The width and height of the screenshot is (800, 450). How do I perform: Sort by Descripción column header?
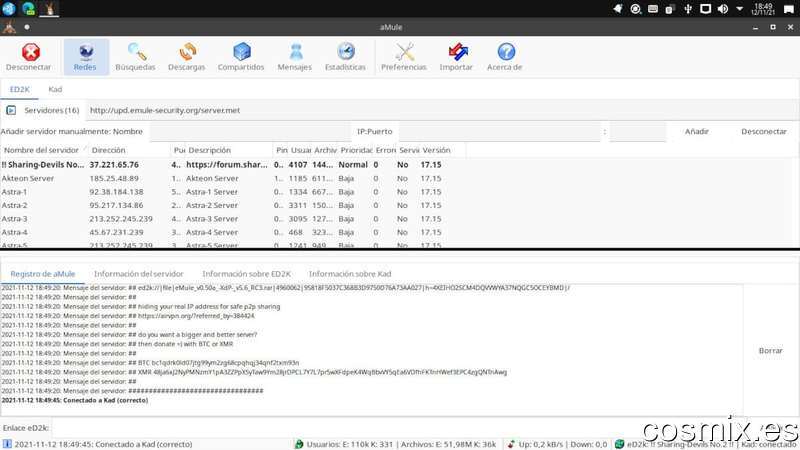[229, 150]
